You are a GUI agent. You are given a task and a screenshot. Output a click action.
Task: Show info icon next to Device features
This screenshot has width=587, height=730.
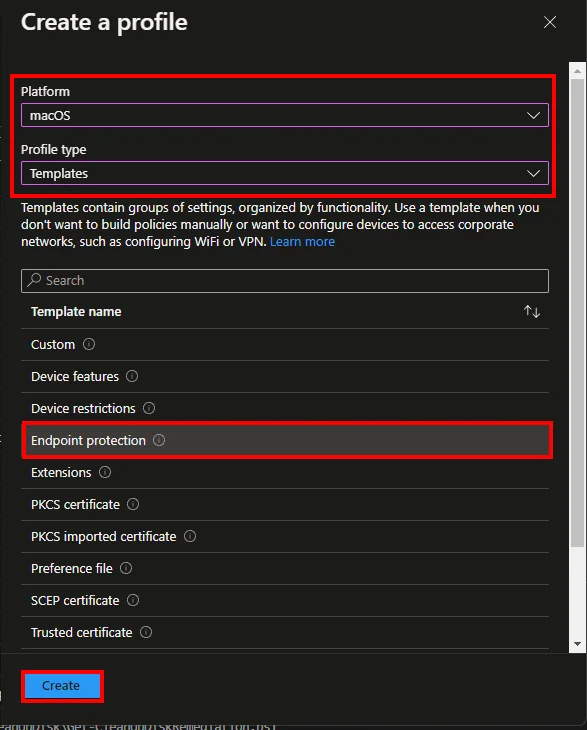click(132, 376)
